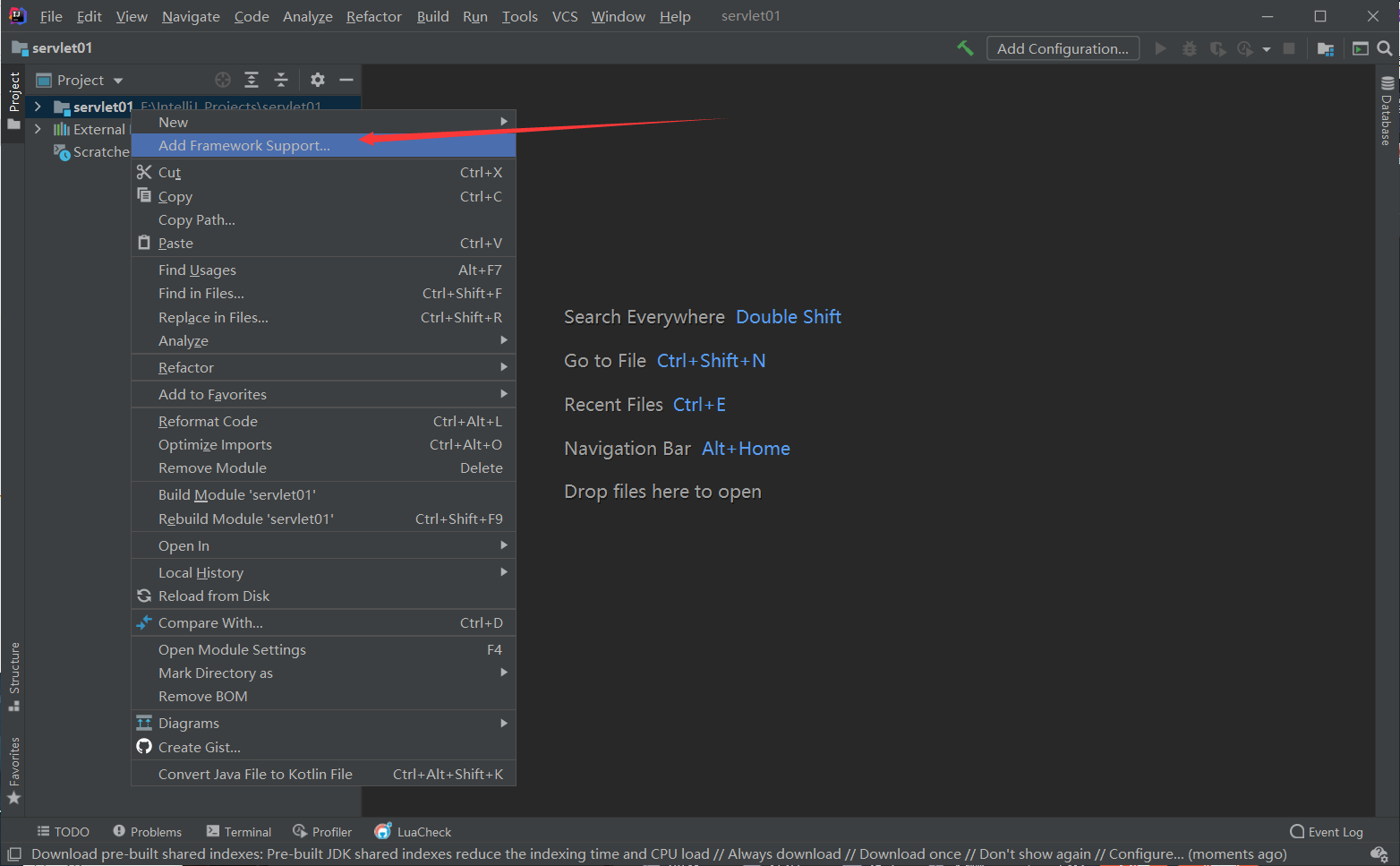1400x866 pixels.
Task: Expand the Analyze submenu in context menu
Action: tap(323, 340)
